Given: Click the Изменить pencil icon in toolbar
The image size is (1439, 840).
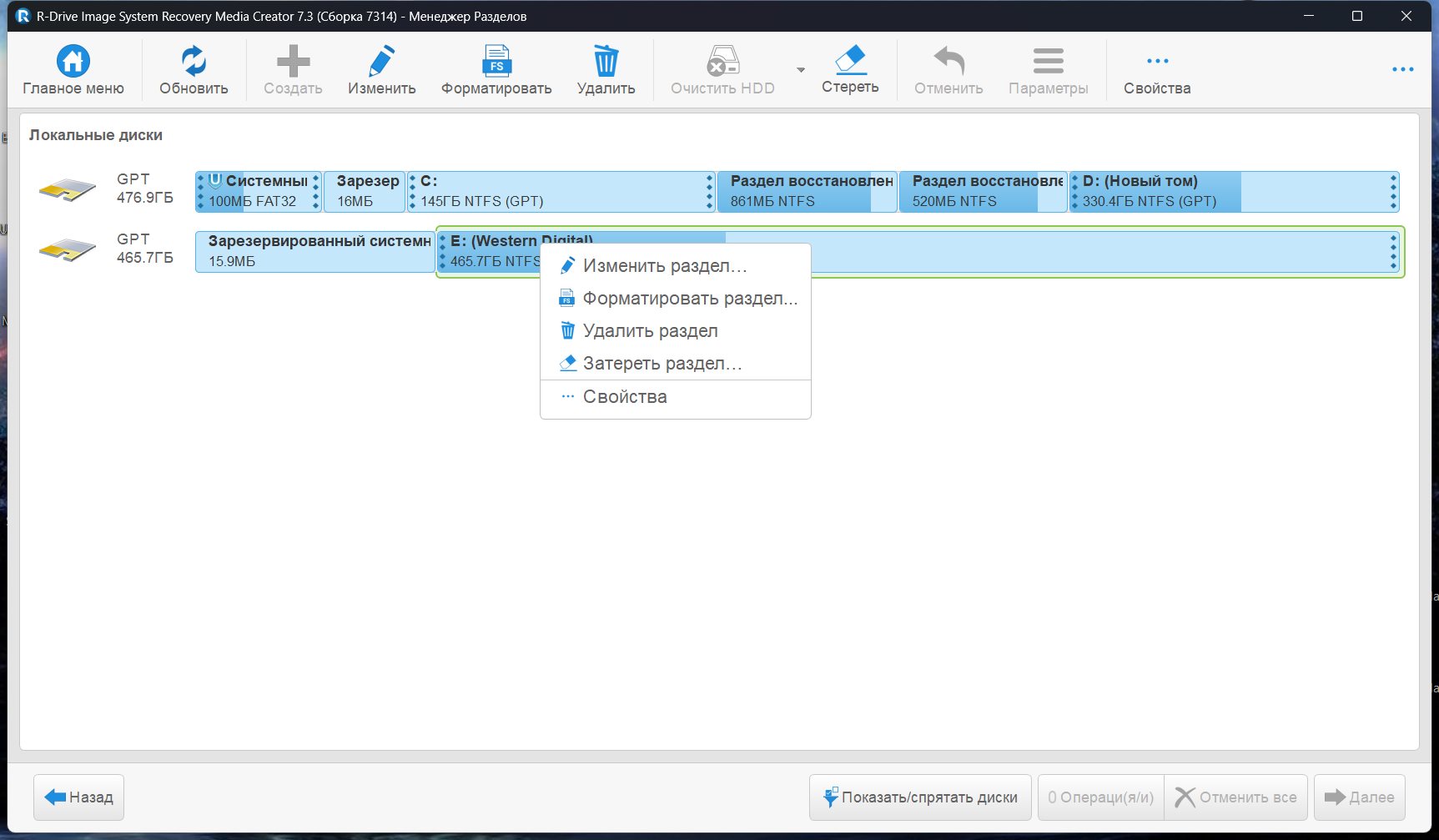Looking at the screenshot, I should click(x=381, y=62).
